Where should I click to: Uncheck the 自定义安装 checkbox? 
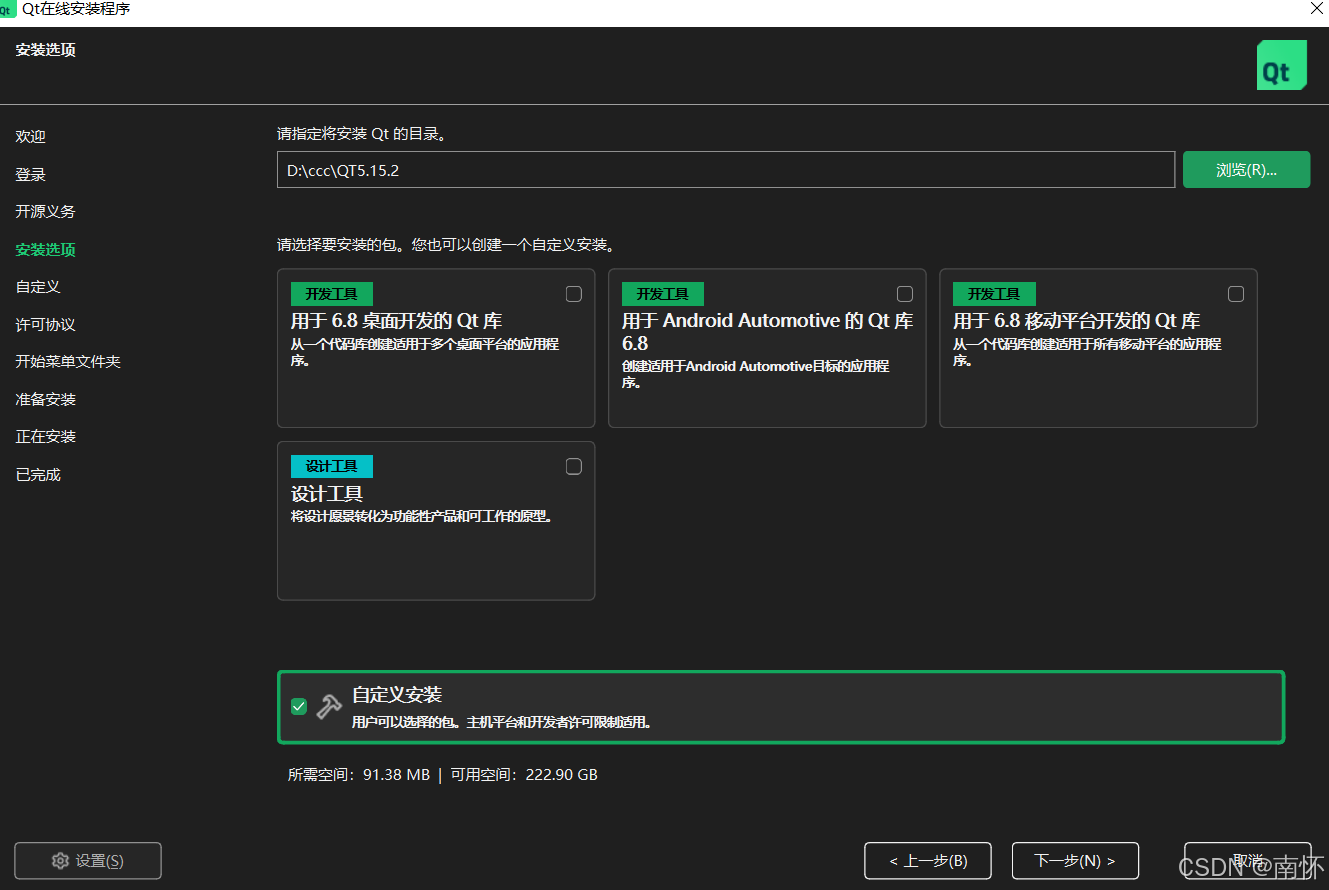tap(298, 707)
